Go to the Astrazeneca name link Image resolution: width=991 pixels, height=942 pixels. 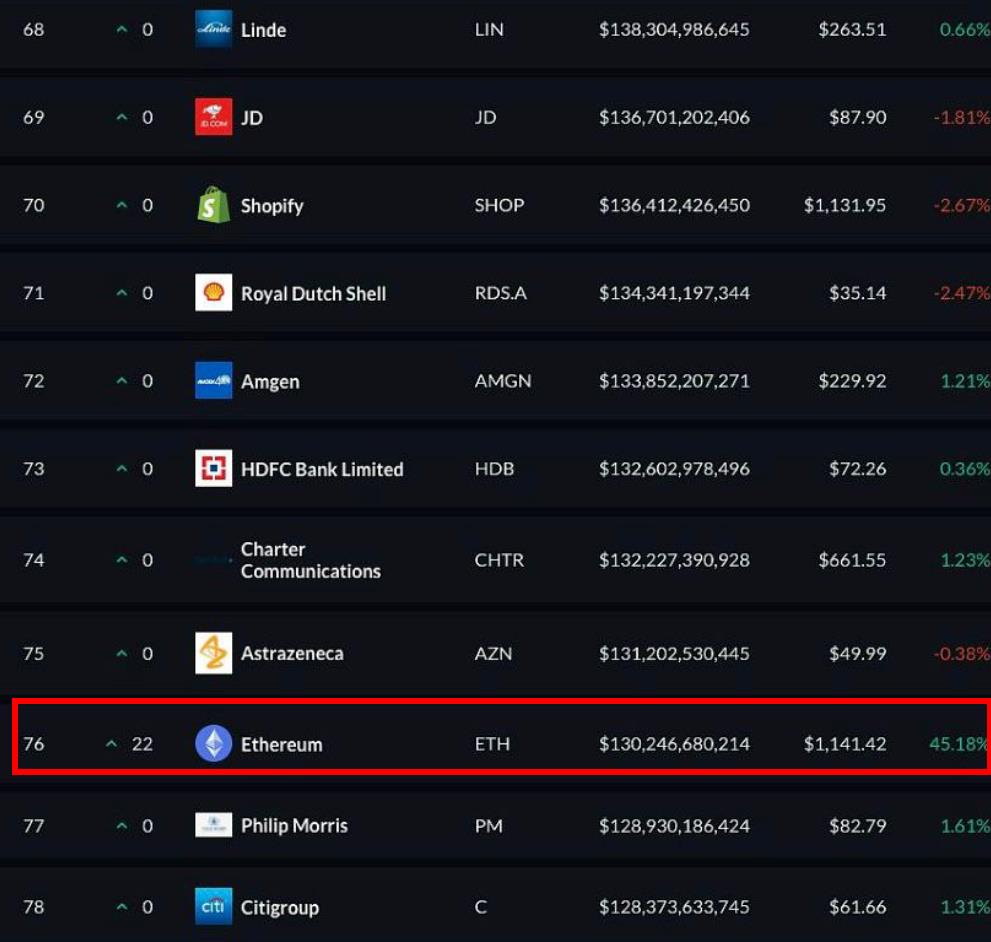pyautogui.click(x=292, y=653)
